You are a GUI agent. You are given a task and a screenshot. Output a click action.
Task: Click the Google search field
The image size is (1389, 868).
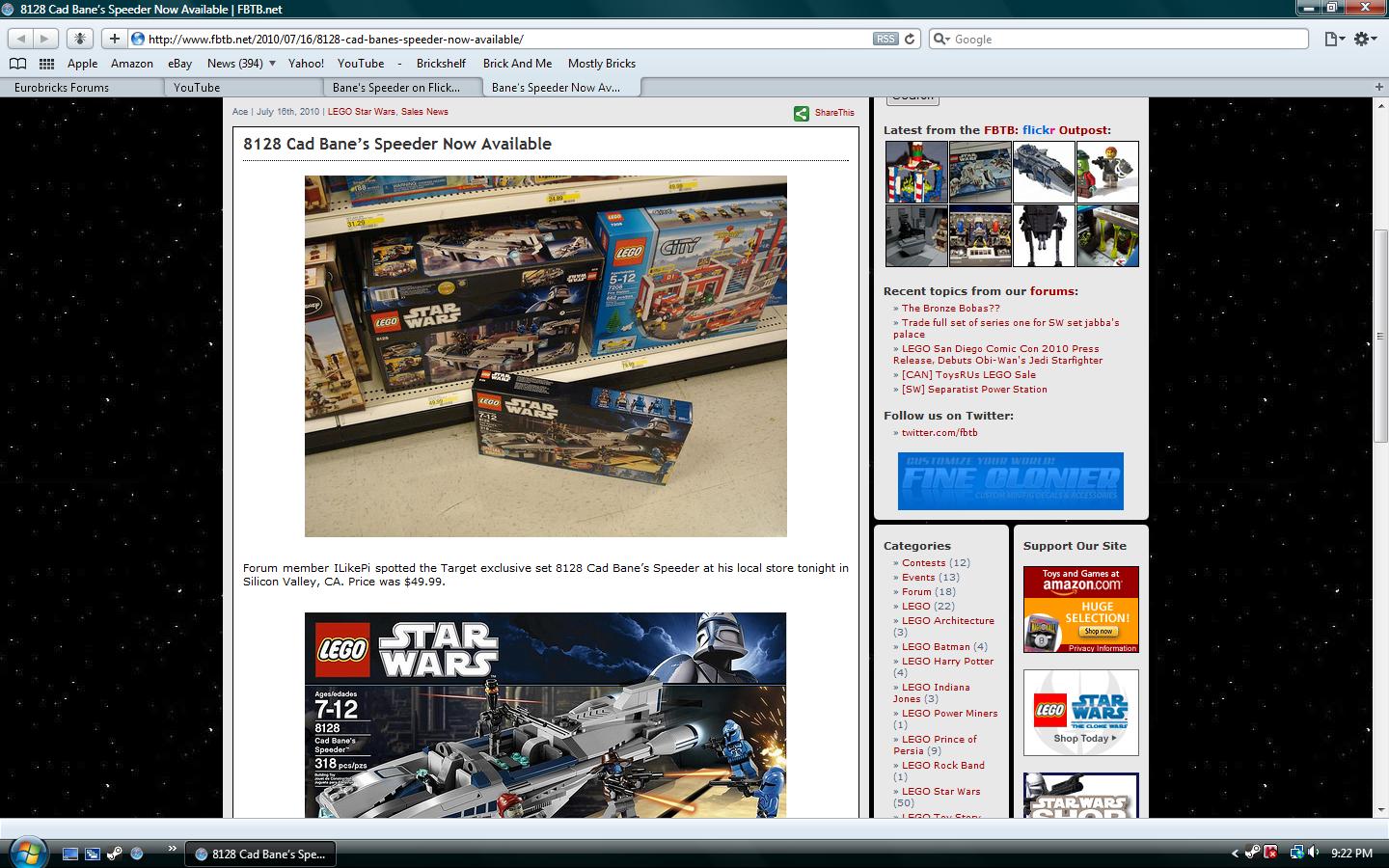tap(1119, 39)
